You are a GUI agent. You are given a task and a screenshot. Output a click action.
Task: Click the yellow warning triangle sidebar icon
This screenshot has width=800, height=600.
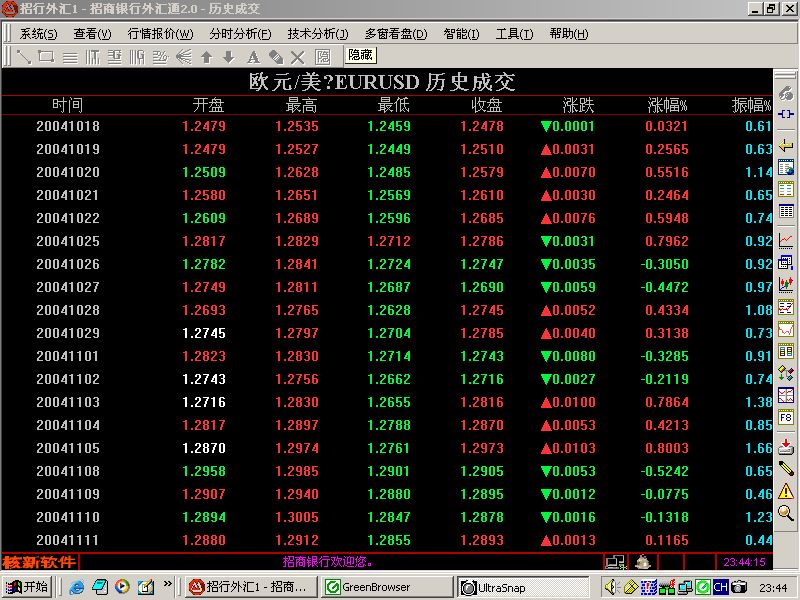(x=786, y=491)
